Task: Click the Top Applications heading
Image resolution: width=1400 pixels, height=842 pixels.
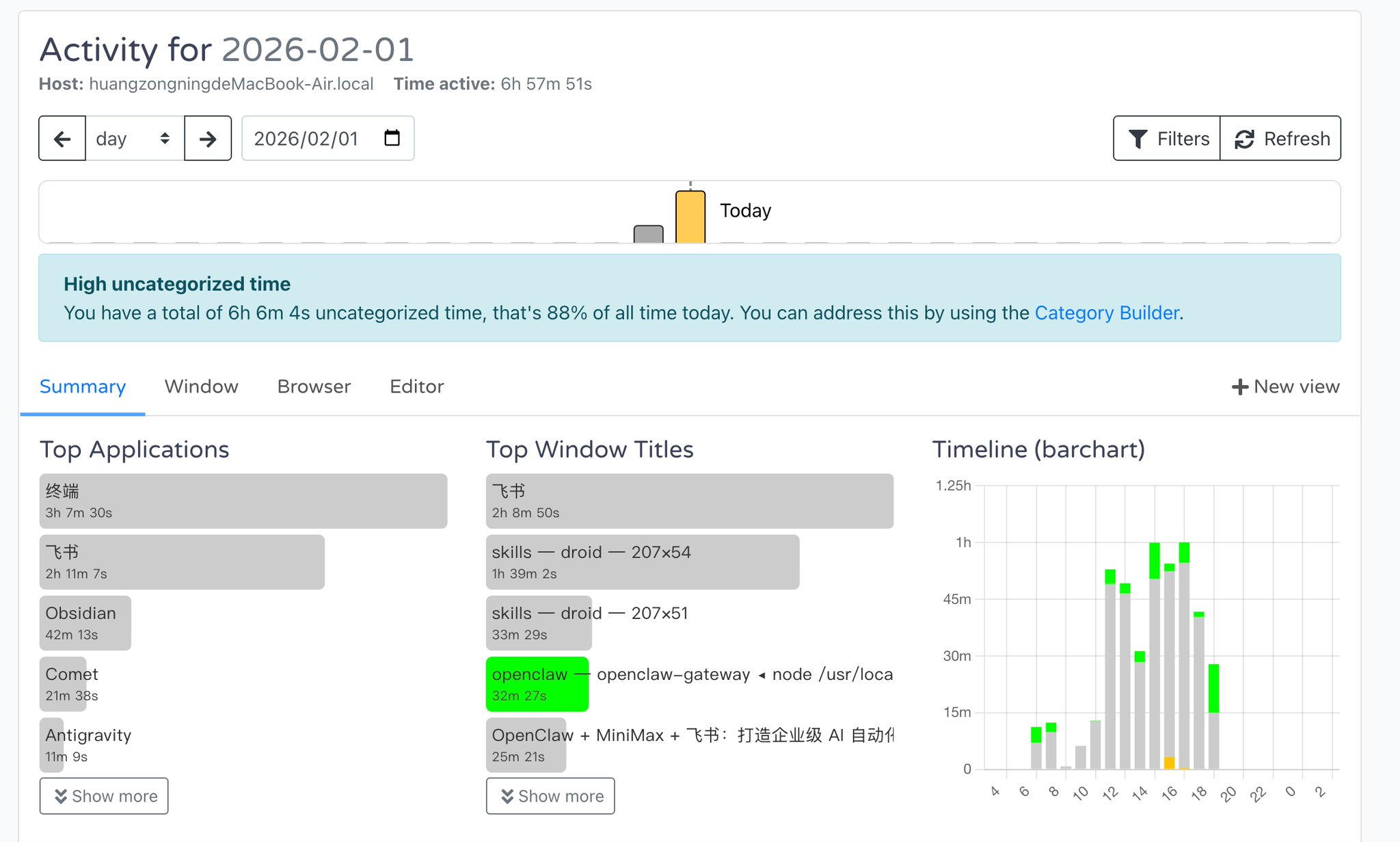Action: [x=135, y=449]
